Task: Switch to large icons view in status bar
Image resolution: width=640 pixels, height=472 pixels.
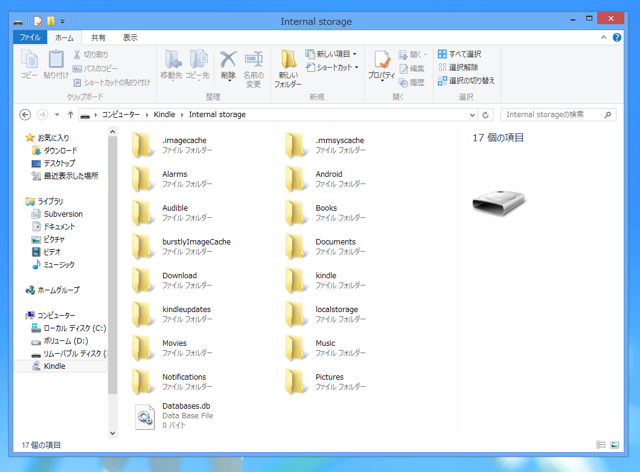Action: [x=615, y=445]
